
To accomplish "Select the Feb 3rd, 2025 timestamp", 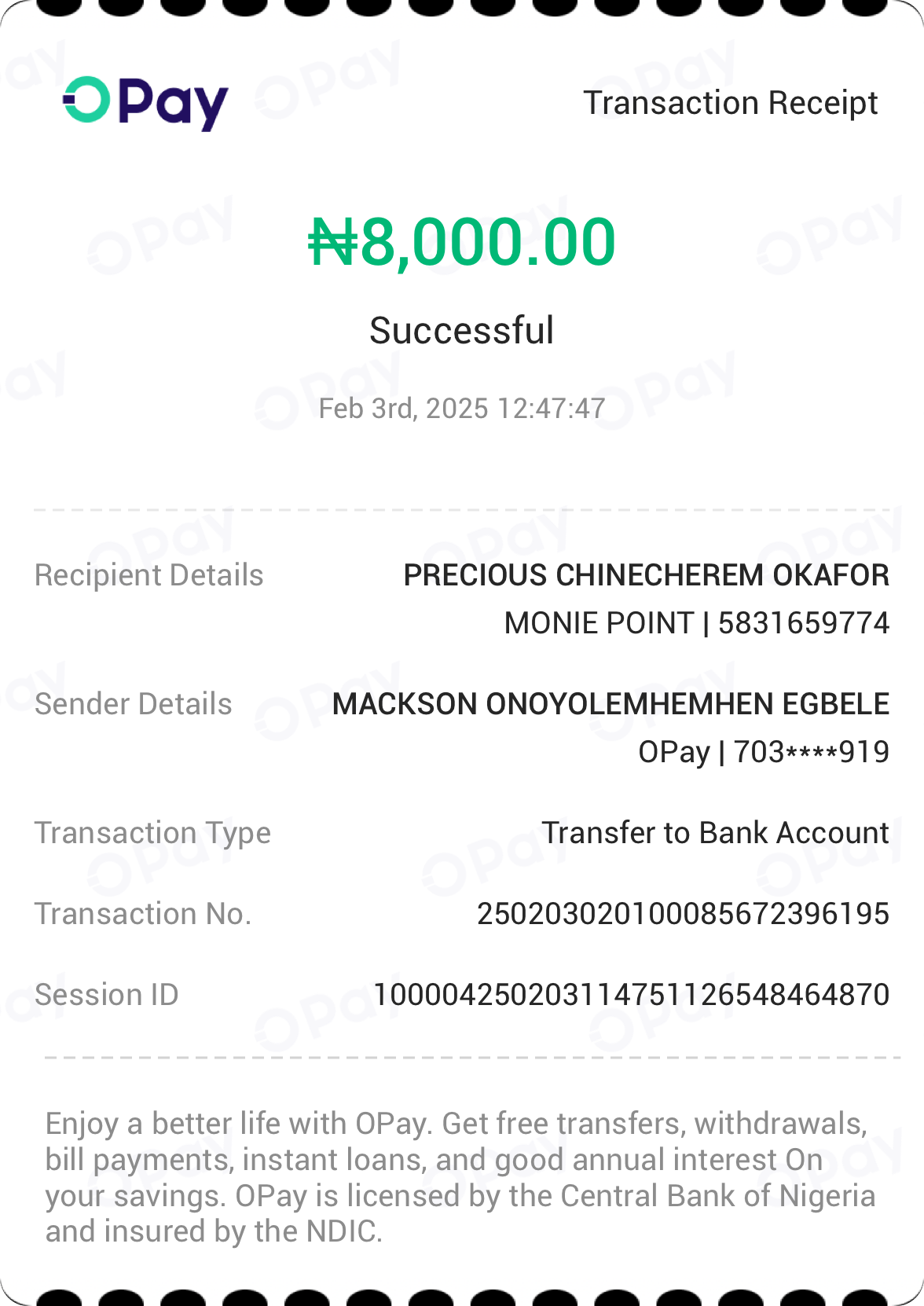I will coord(462,409).
